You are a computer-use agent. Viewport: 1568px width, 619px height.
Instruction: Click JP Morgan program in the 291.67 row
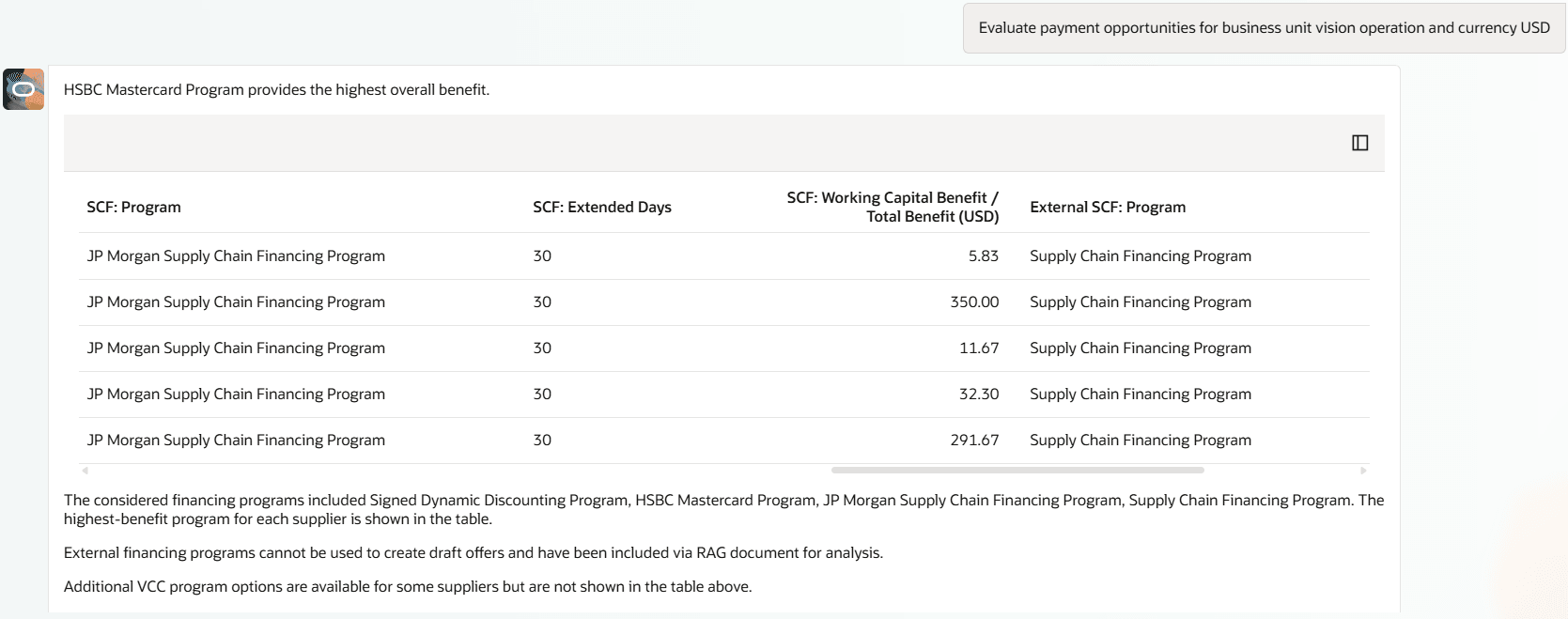pyautogui.click(x=236, y=440)
